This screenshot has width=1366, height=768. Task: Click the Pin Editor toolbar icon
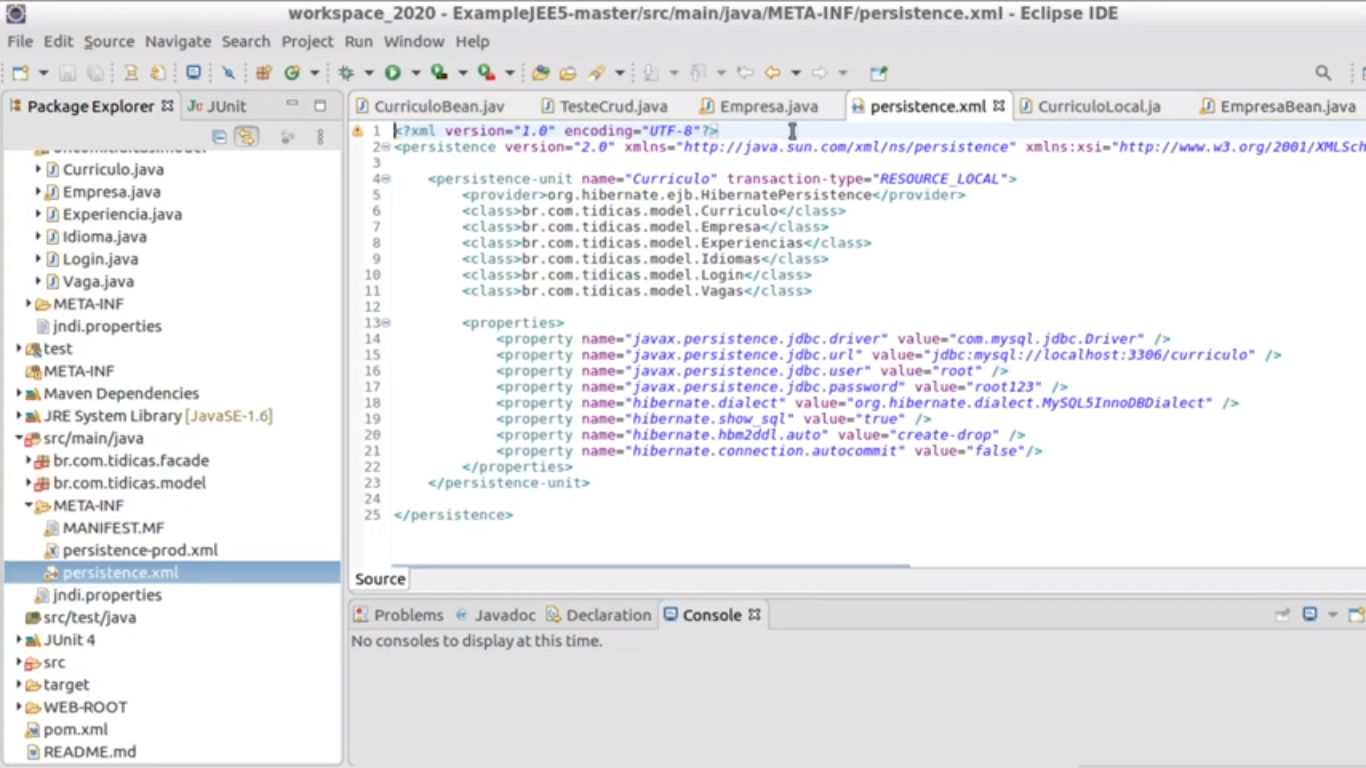(878, 73)
